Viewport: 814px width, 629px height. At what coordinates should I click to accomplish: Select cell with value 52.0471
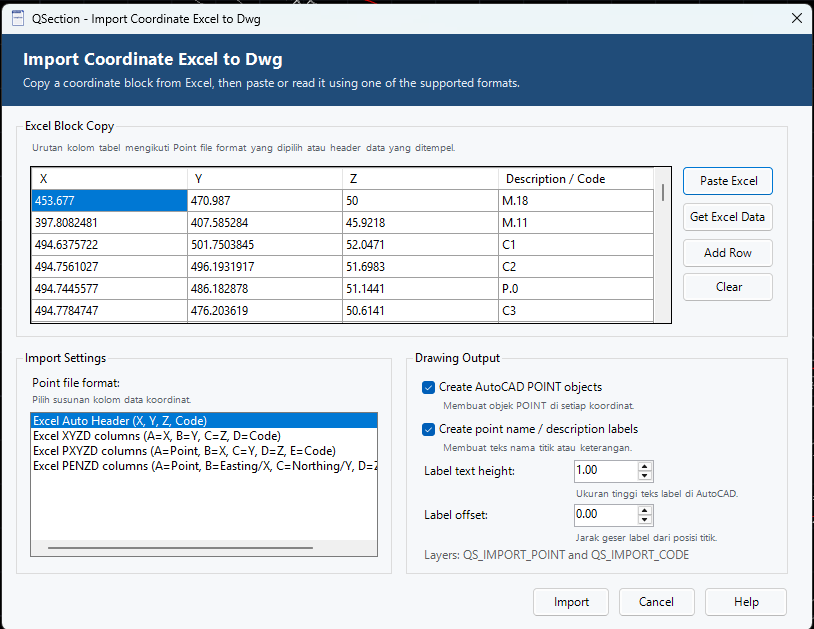click(x=420, y=244)
